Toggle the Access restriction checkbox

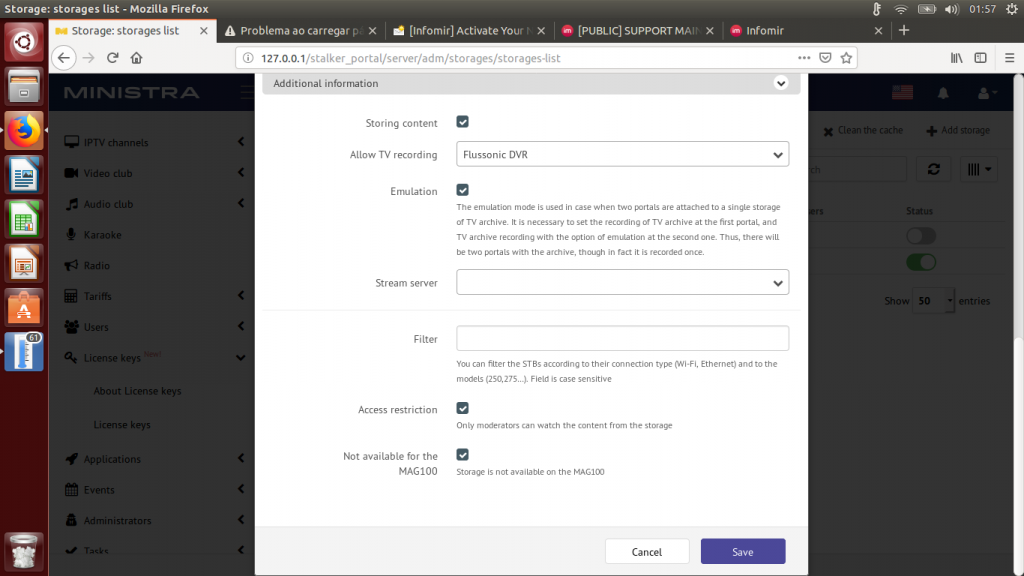(x=462, y=408)
